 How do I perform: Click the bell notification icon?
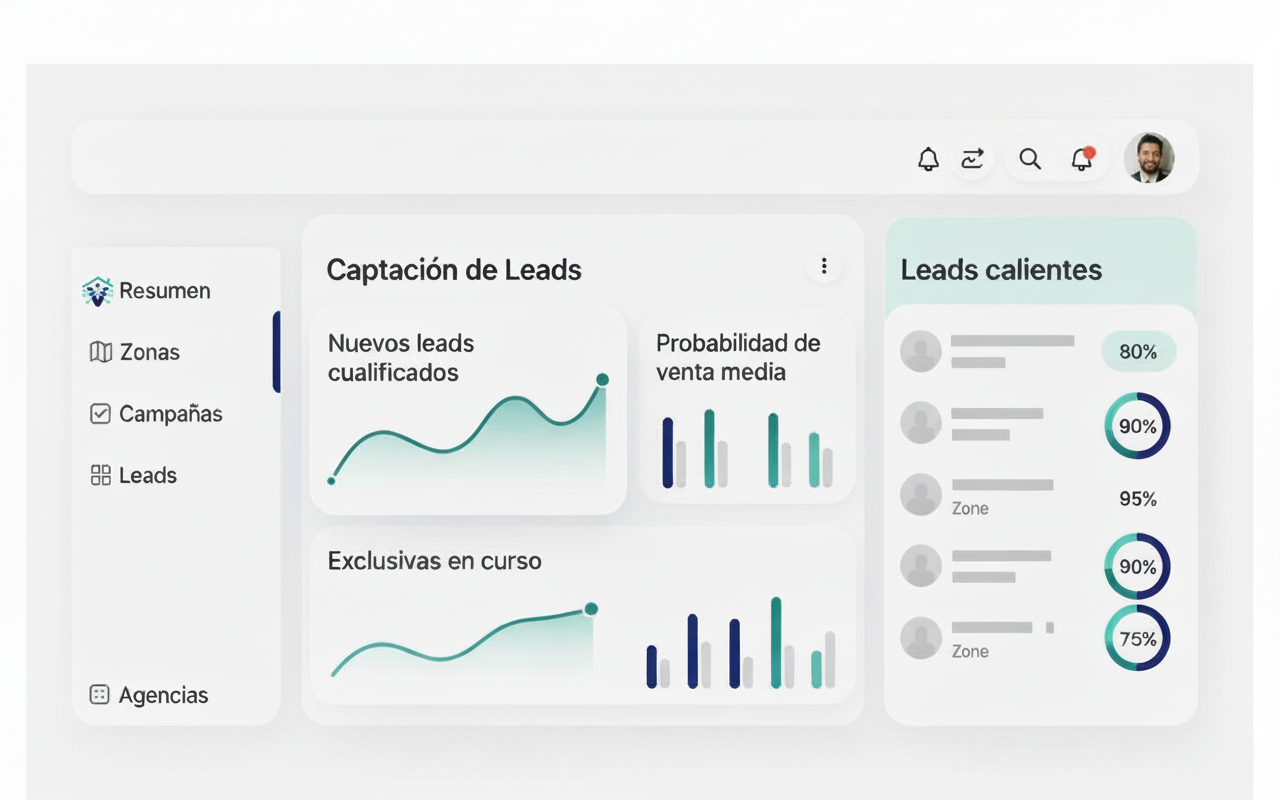click(928, 159)
